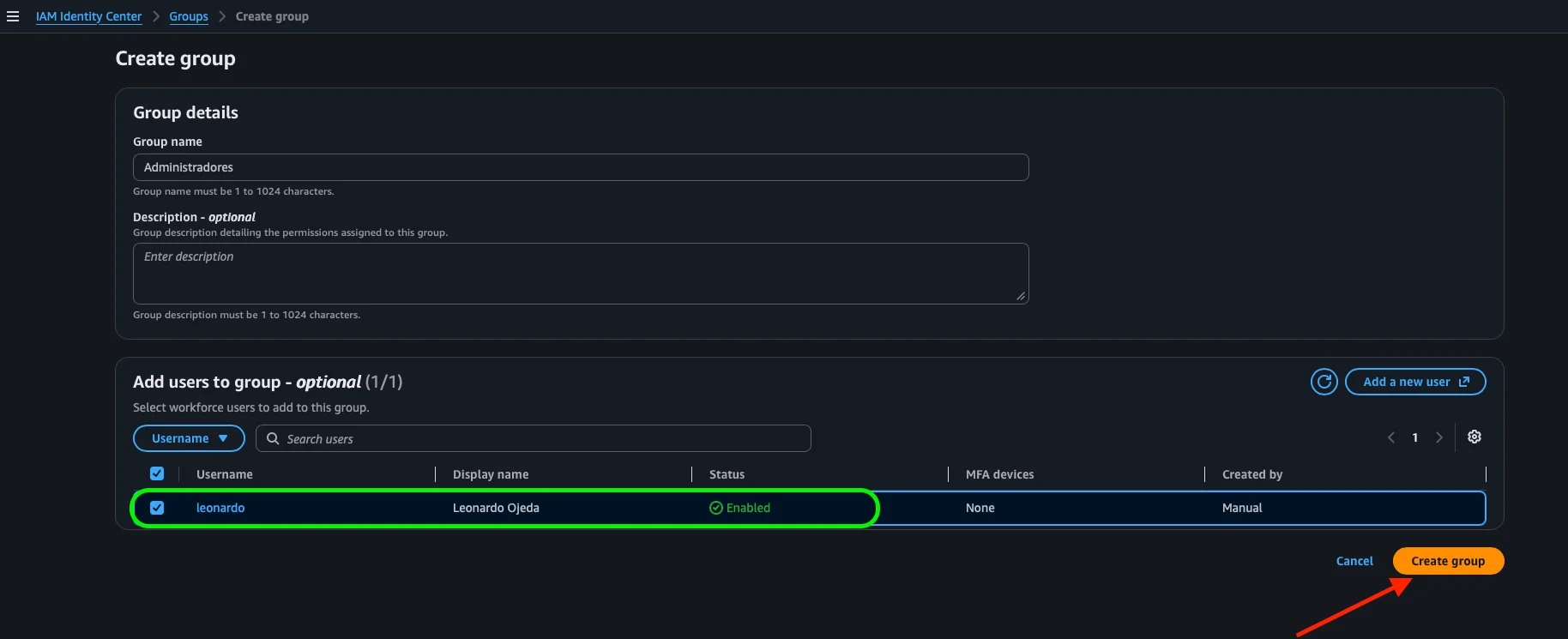Click the MFA devices column header
Screen dimensions: 1568x639
coord(999,474)
